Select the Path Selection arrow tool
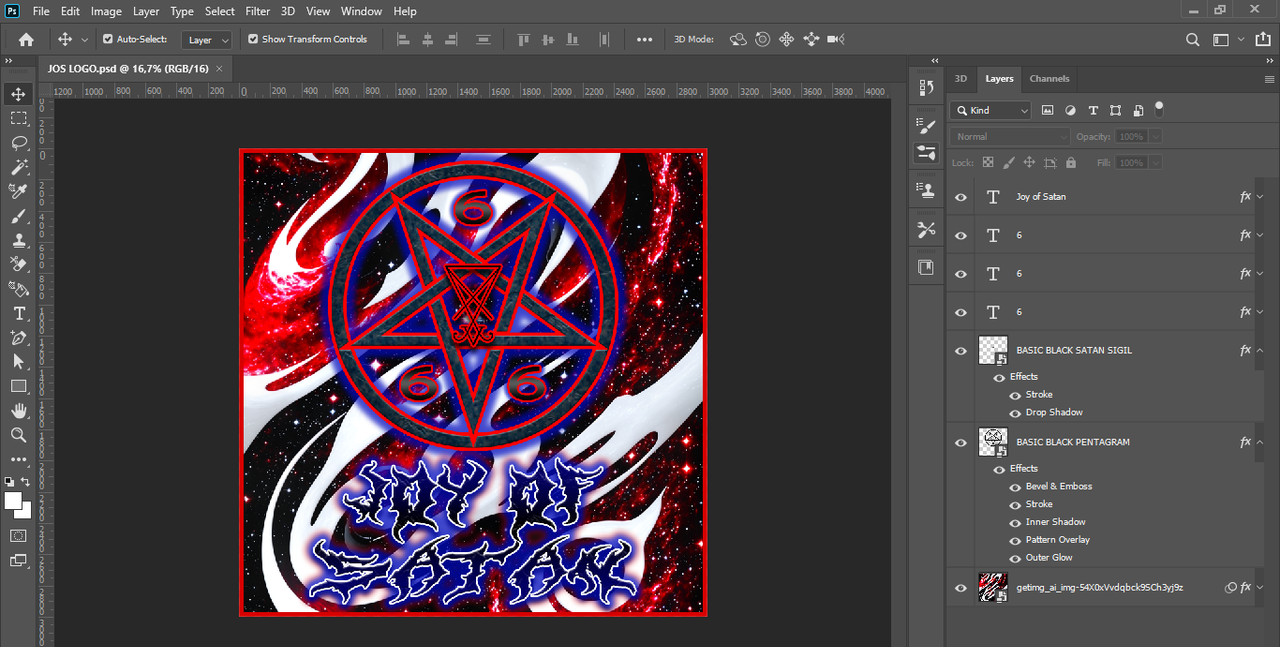Screen dimensions: 1280x647 (19, 362)
